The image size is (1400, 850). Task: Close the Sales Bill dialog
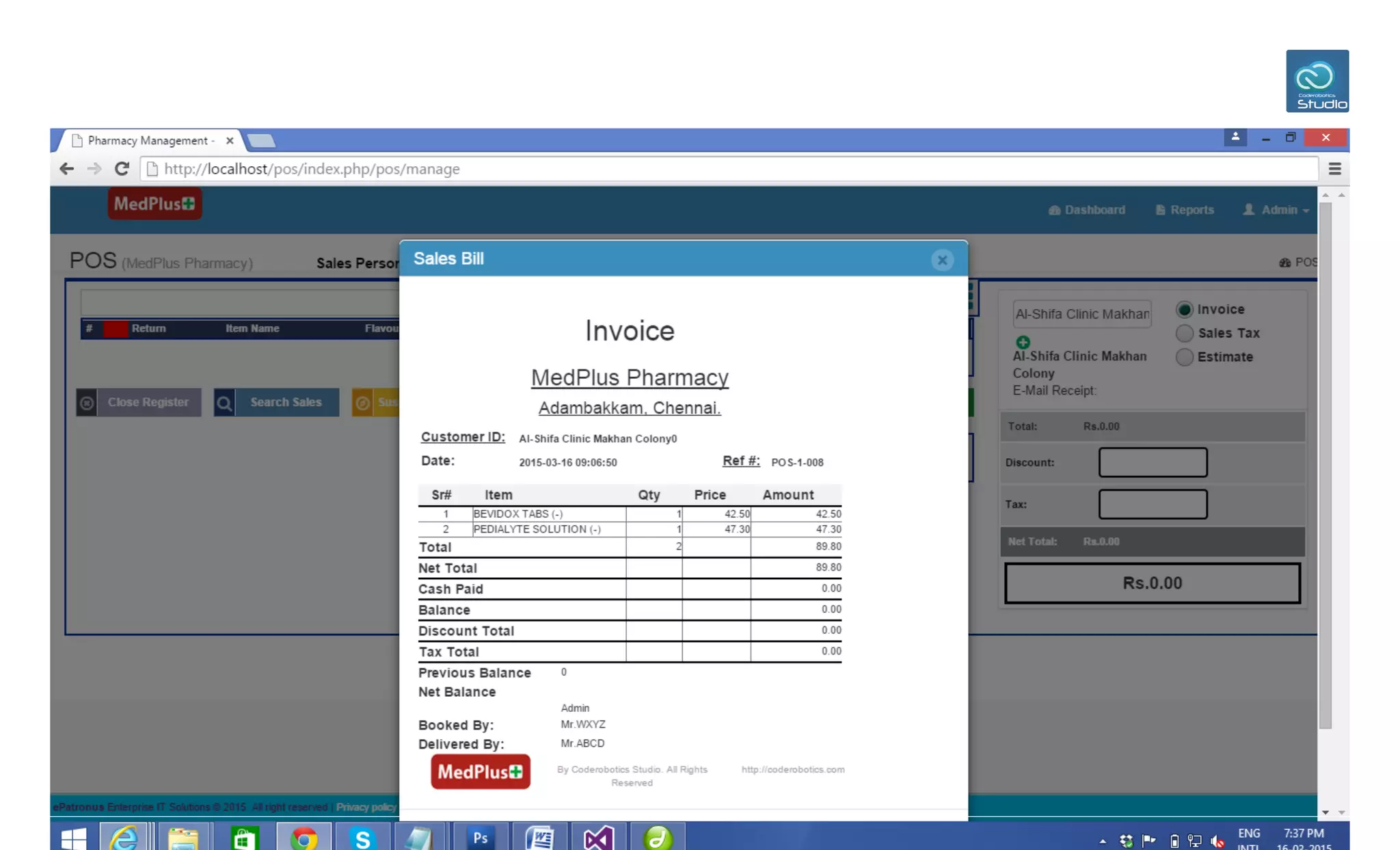click(942, 260)
